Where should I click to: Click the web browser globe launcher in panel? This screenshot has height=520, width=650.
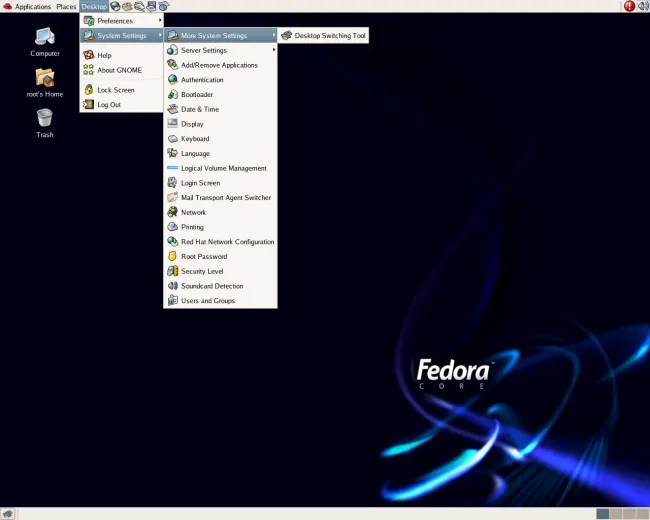[x=115, y=6]
